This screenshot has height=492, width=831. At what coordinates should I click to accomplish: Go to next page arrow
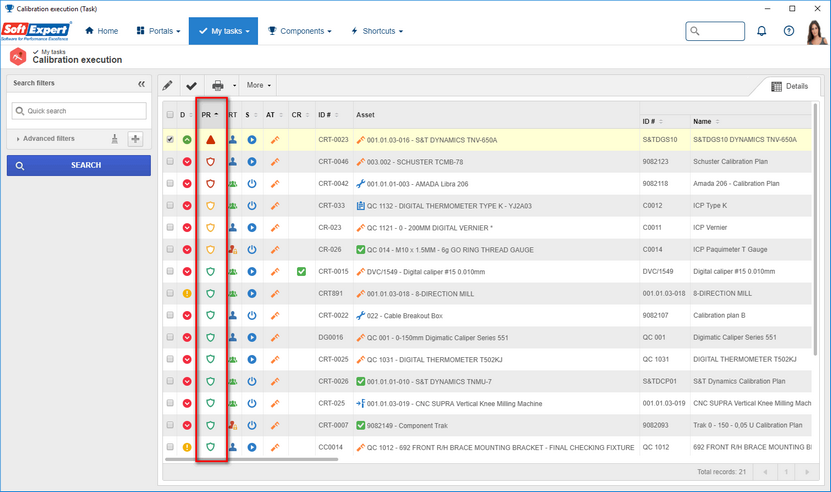coord(807,472)
